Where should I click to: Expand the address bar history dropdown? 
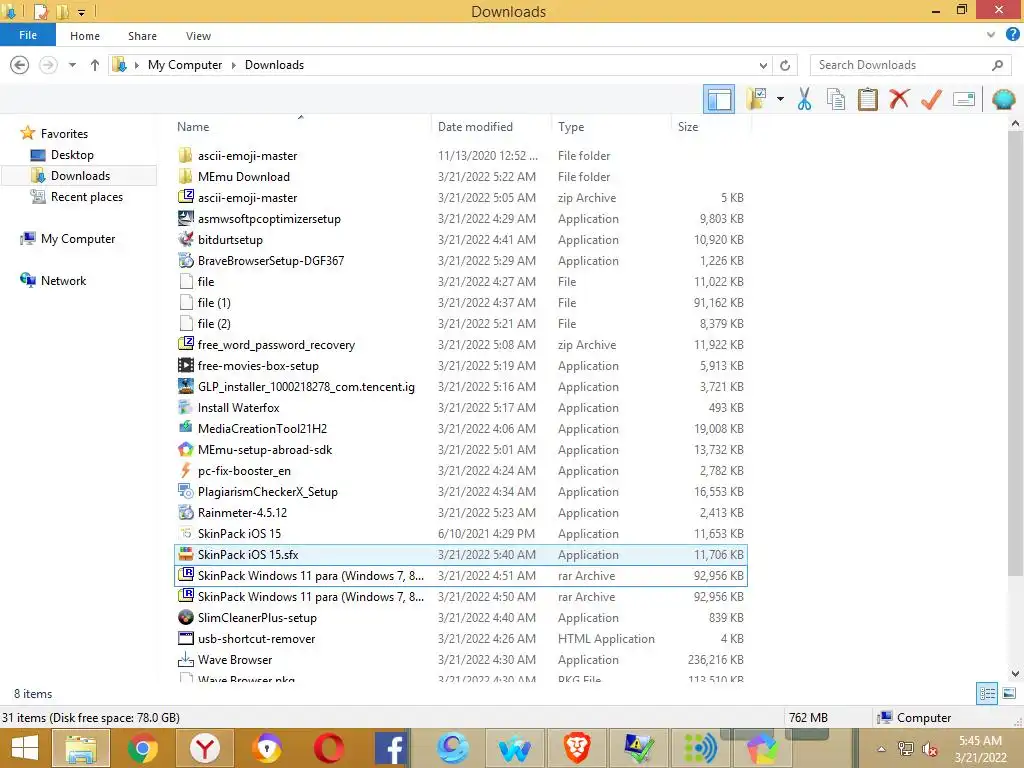tap(763, 65)
